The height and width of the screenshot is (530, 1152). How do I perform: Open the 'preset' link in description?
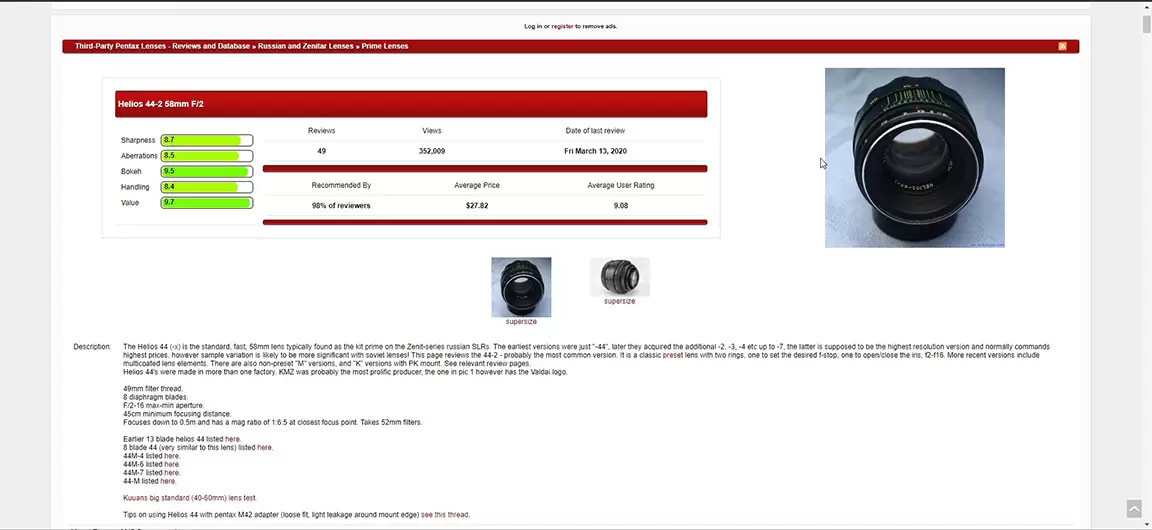coord(673,355)
